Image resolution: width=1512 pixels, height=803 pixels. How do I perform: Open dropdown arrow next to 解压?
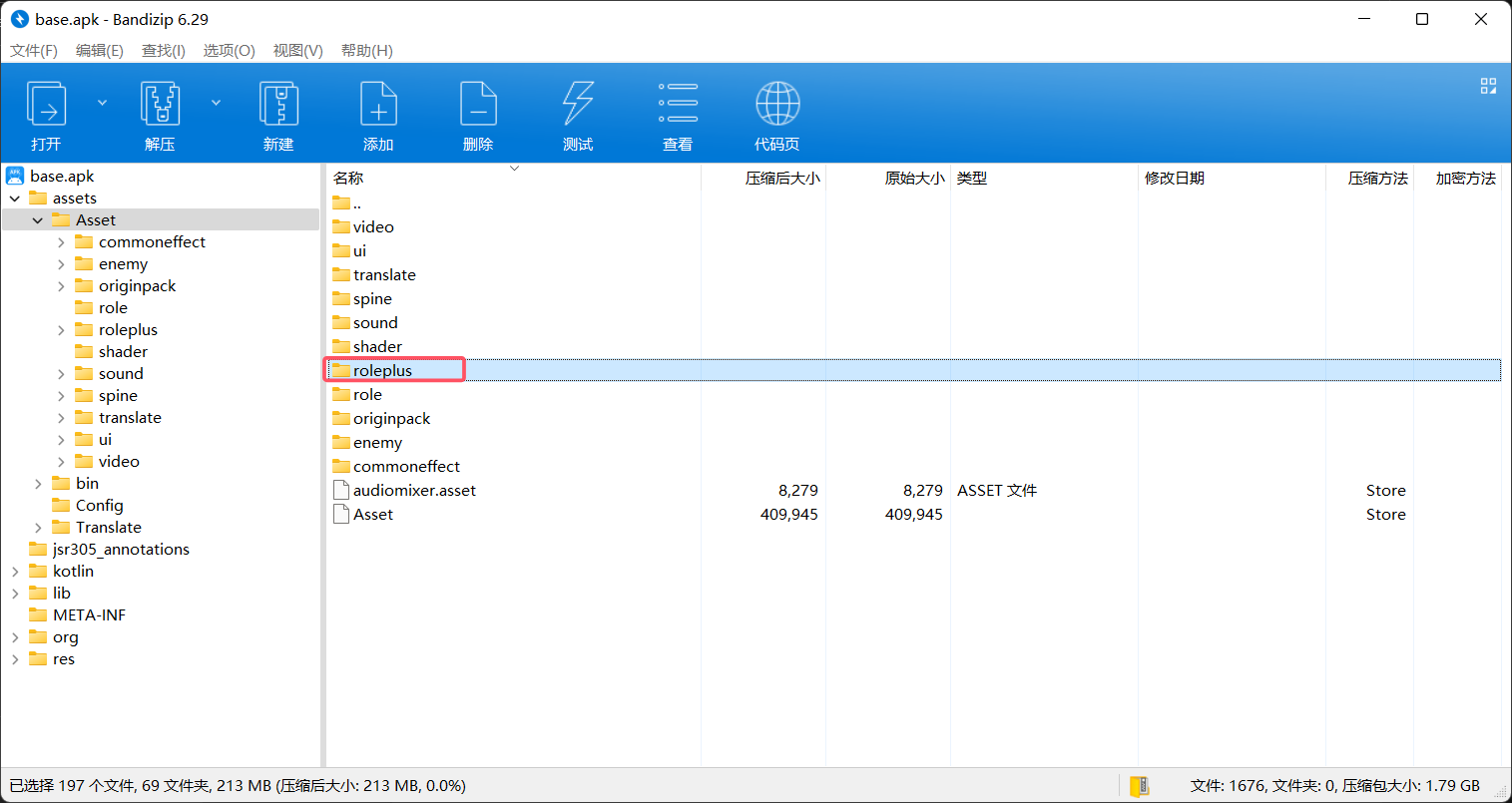pyautogui.click(x=217, y=103)
